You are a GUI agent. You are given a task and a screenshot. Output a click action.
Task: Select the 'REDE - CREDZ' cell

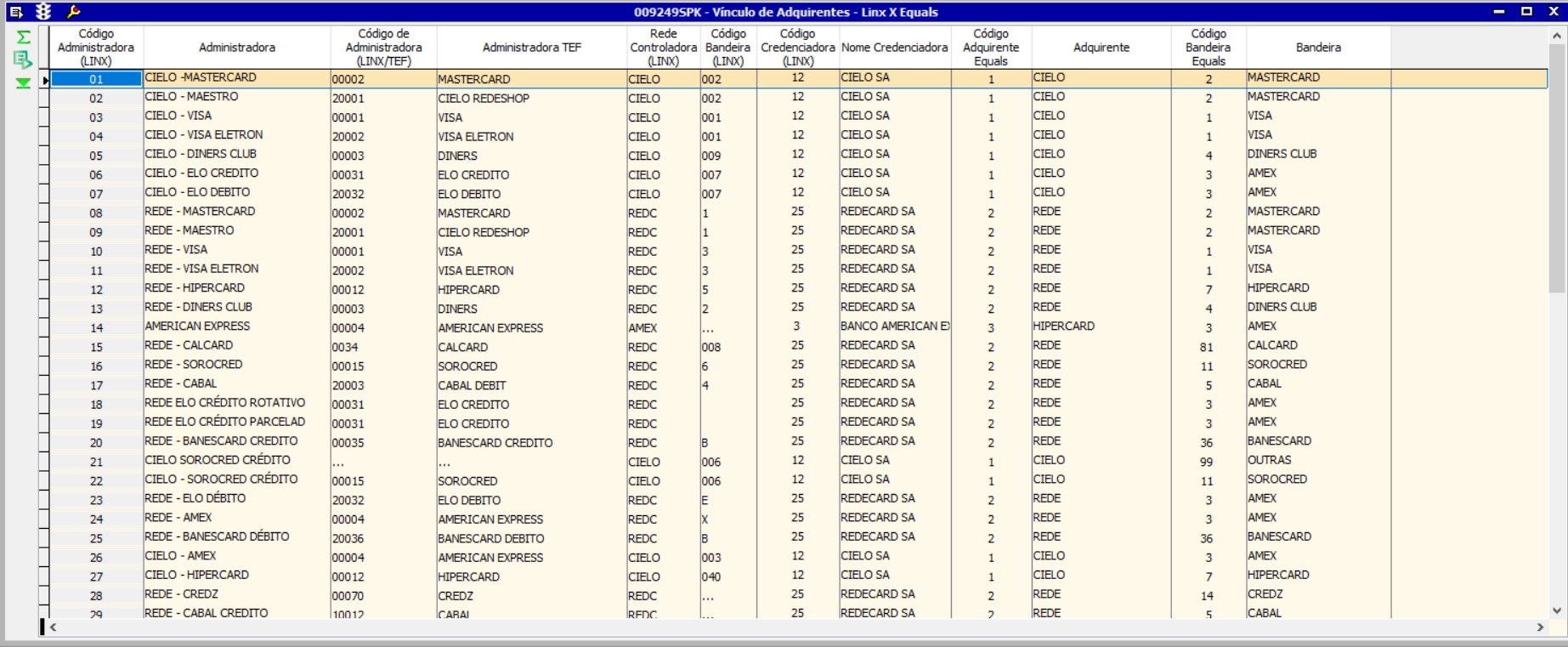(237, 594)
